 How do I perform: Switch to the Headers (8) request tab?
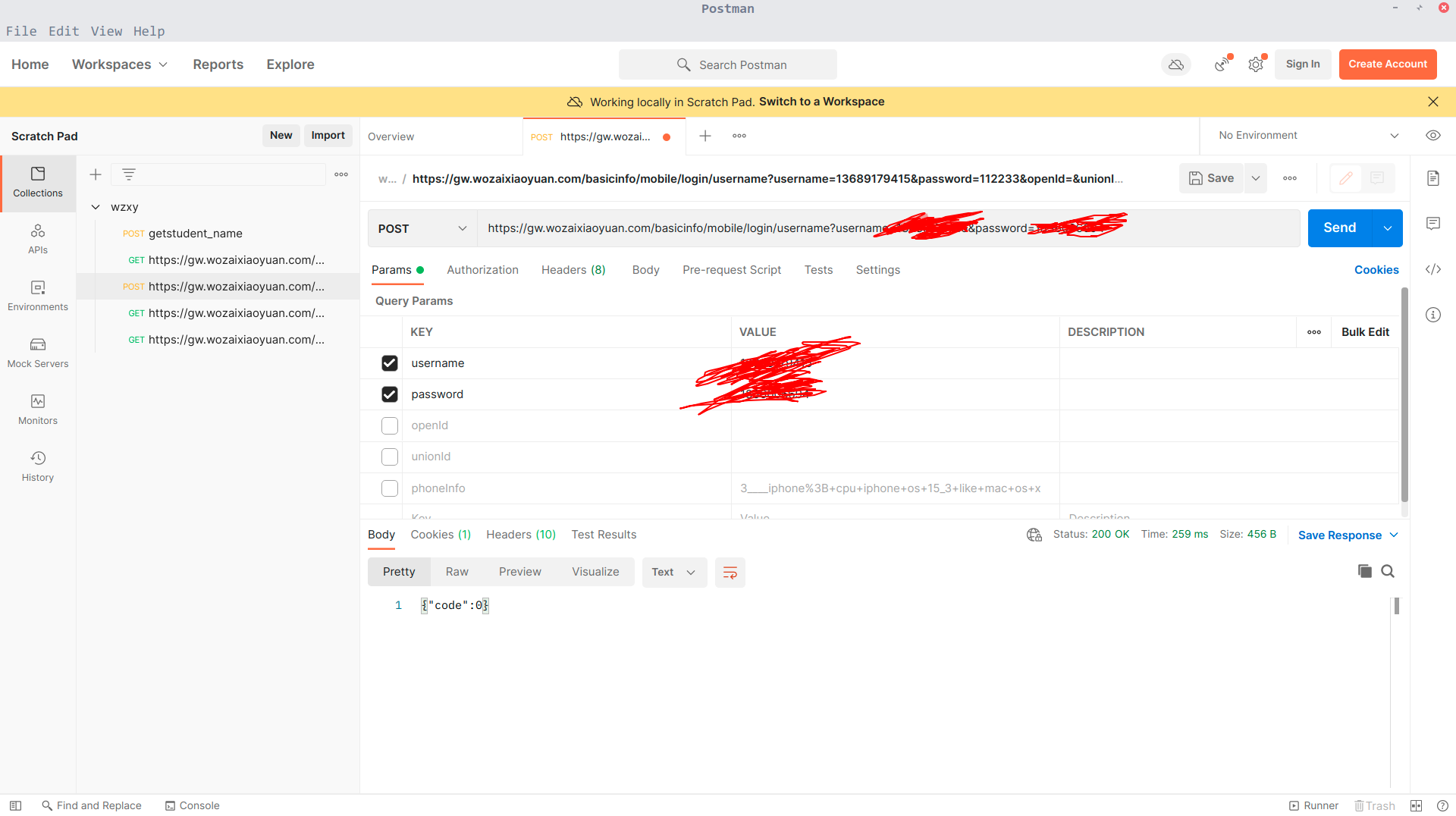coord(573,270)
